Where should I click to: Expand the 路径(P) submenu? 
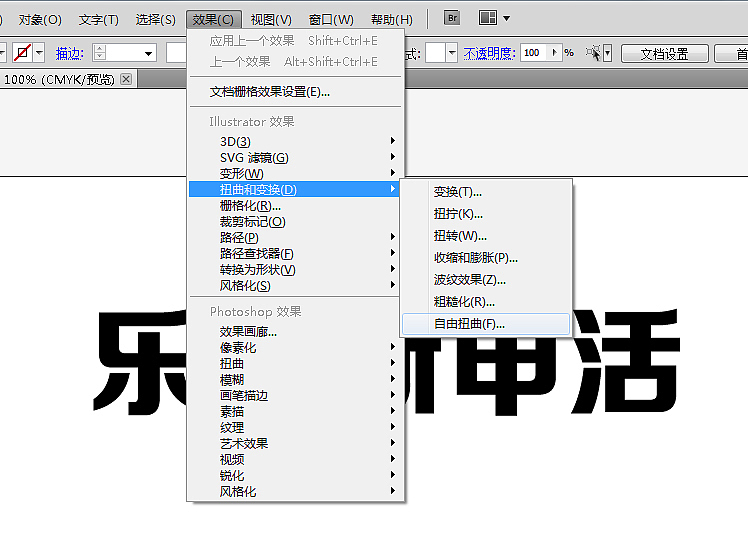pos(294,238)
